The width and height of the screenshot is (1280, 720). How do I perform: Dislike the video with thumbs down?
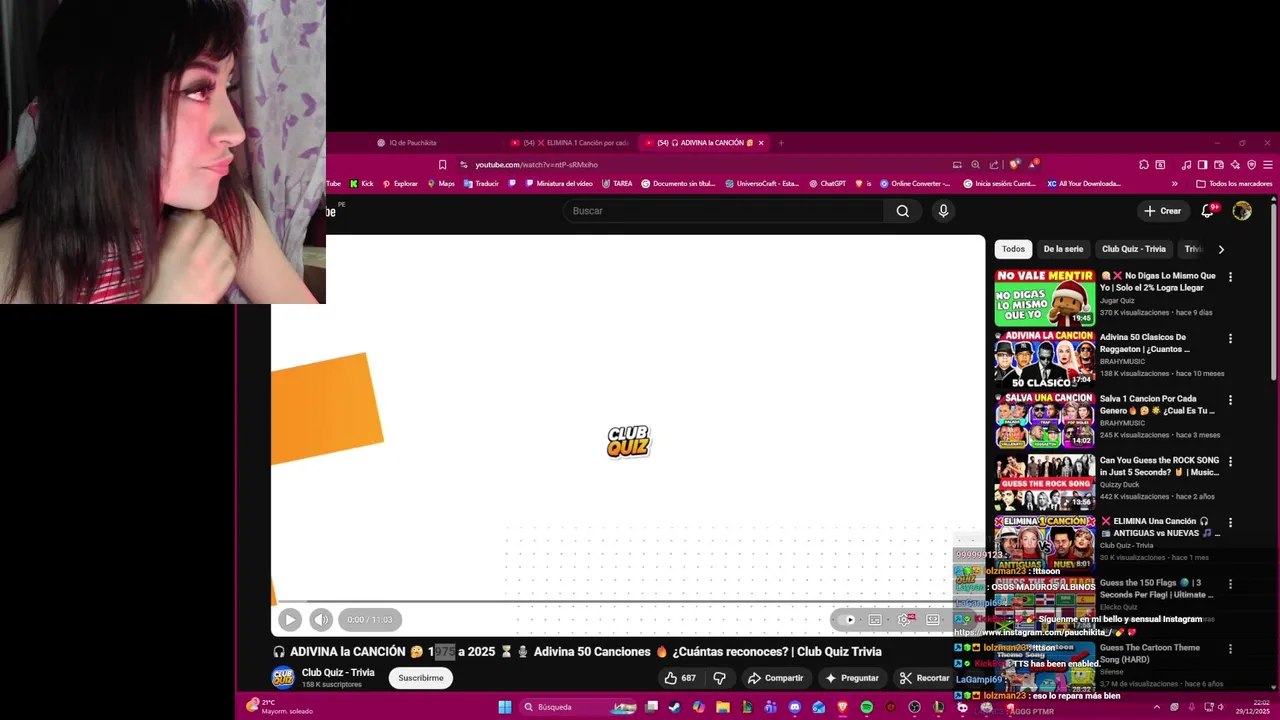click(x=719, y=678)
